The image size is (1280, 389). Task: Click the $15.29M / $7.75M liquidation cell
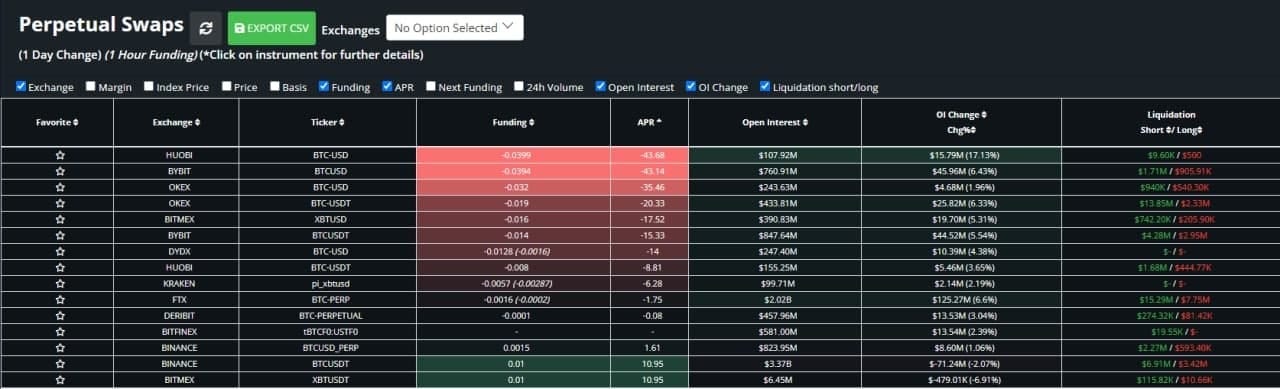pyautogui.click(x=1170, y=299)
